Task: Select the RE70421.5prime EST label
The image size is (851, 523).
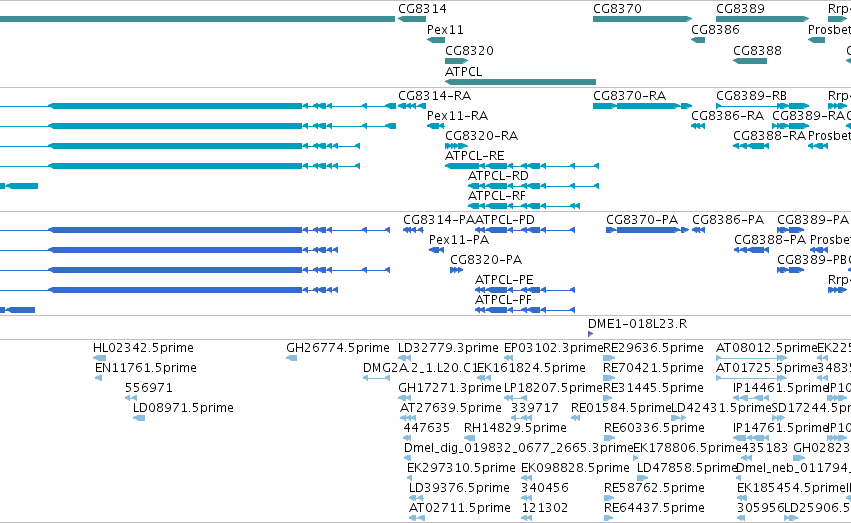Action: pos(653,368)
